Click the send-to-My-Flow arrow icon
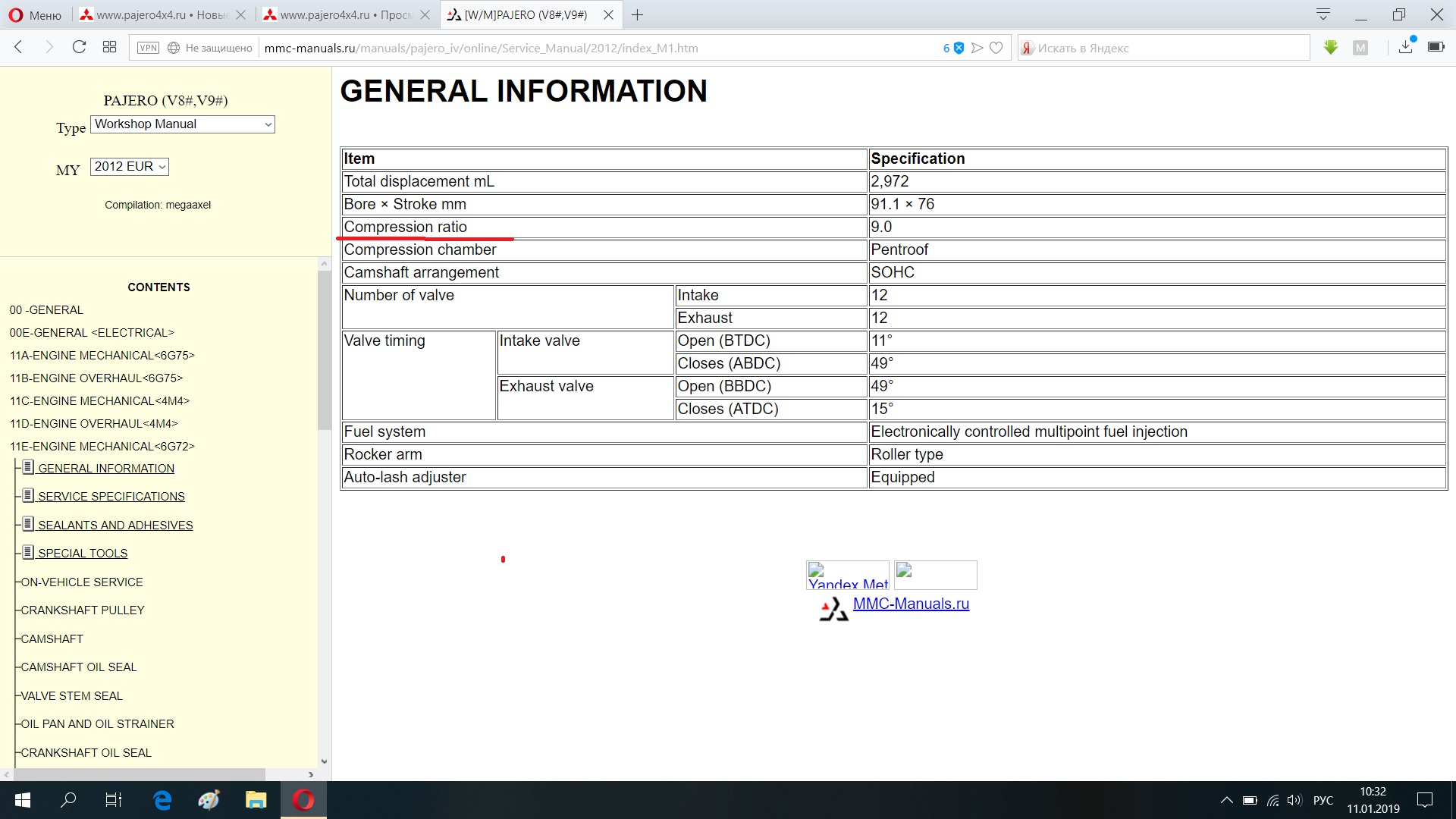Image resolution: width=1456 pixels, height=819 pixels. 977,48
